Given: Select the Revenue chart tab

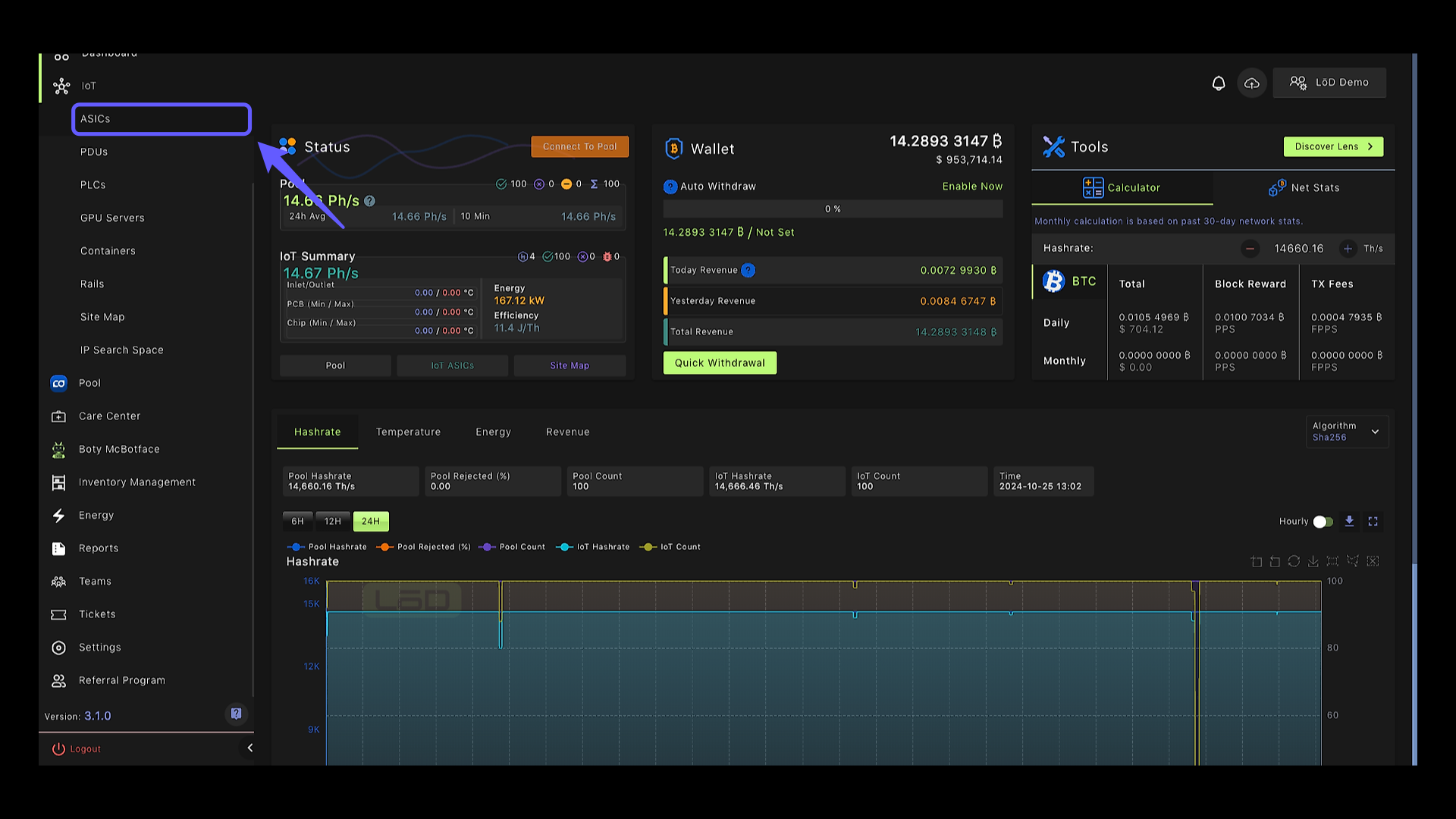Looking at the screenshot, I should coord(567,431).
